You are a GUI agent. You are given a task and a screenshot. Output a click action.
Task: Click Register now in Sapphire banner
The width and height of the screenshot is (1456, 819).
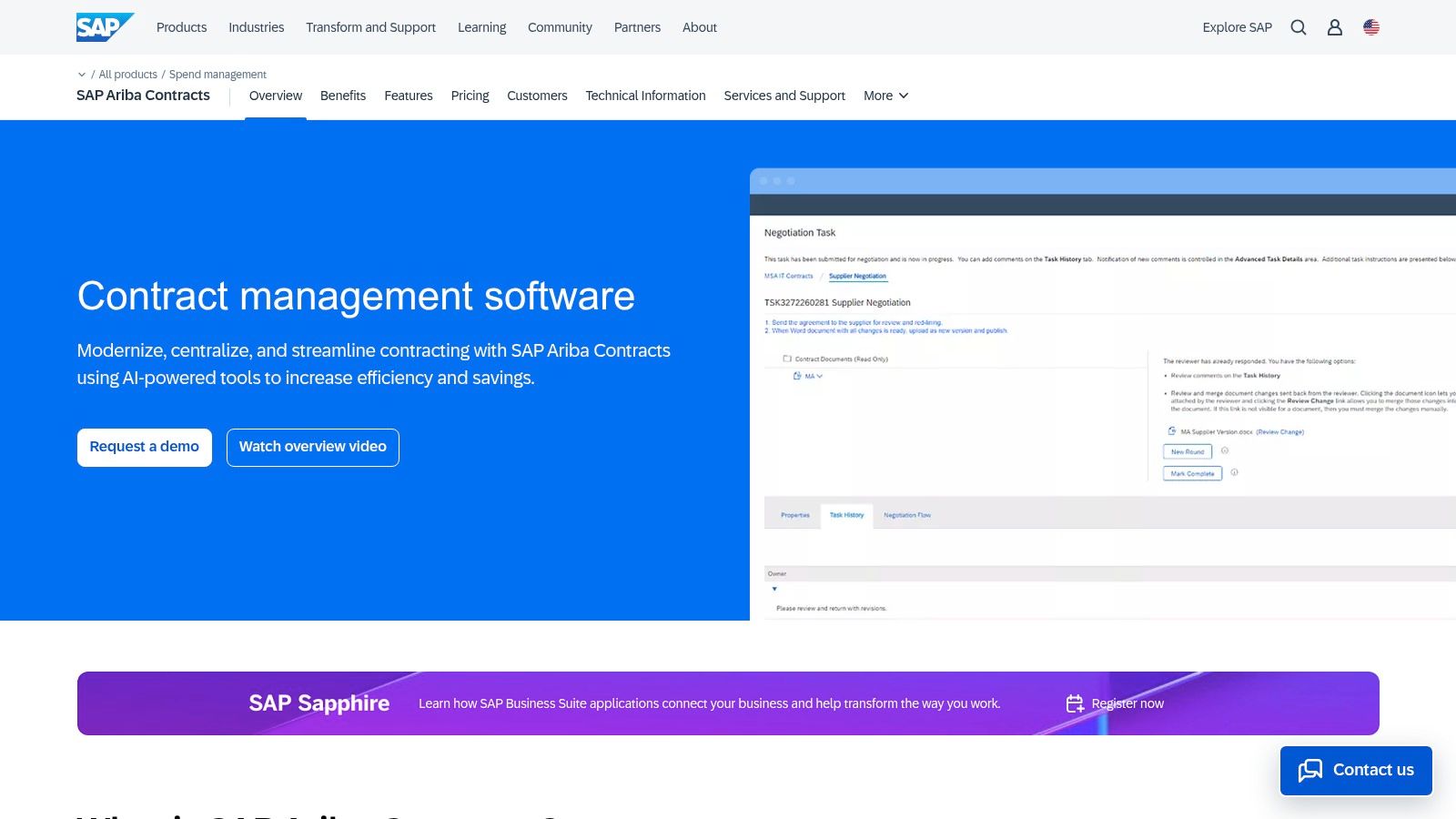[1127, 703]
